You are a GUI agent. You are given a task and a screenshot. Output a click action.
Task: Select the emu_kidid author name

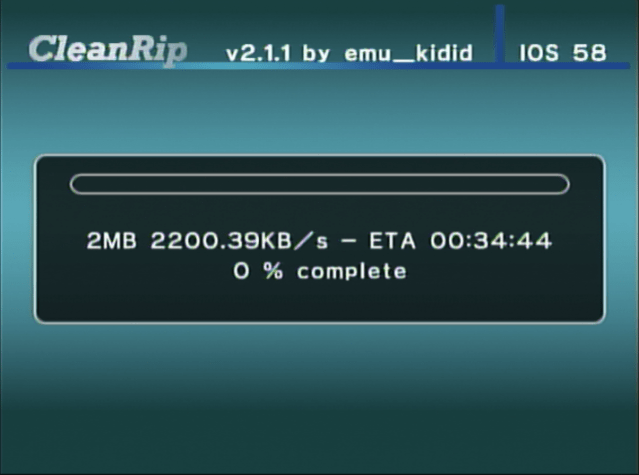click(x=409, y=53)
